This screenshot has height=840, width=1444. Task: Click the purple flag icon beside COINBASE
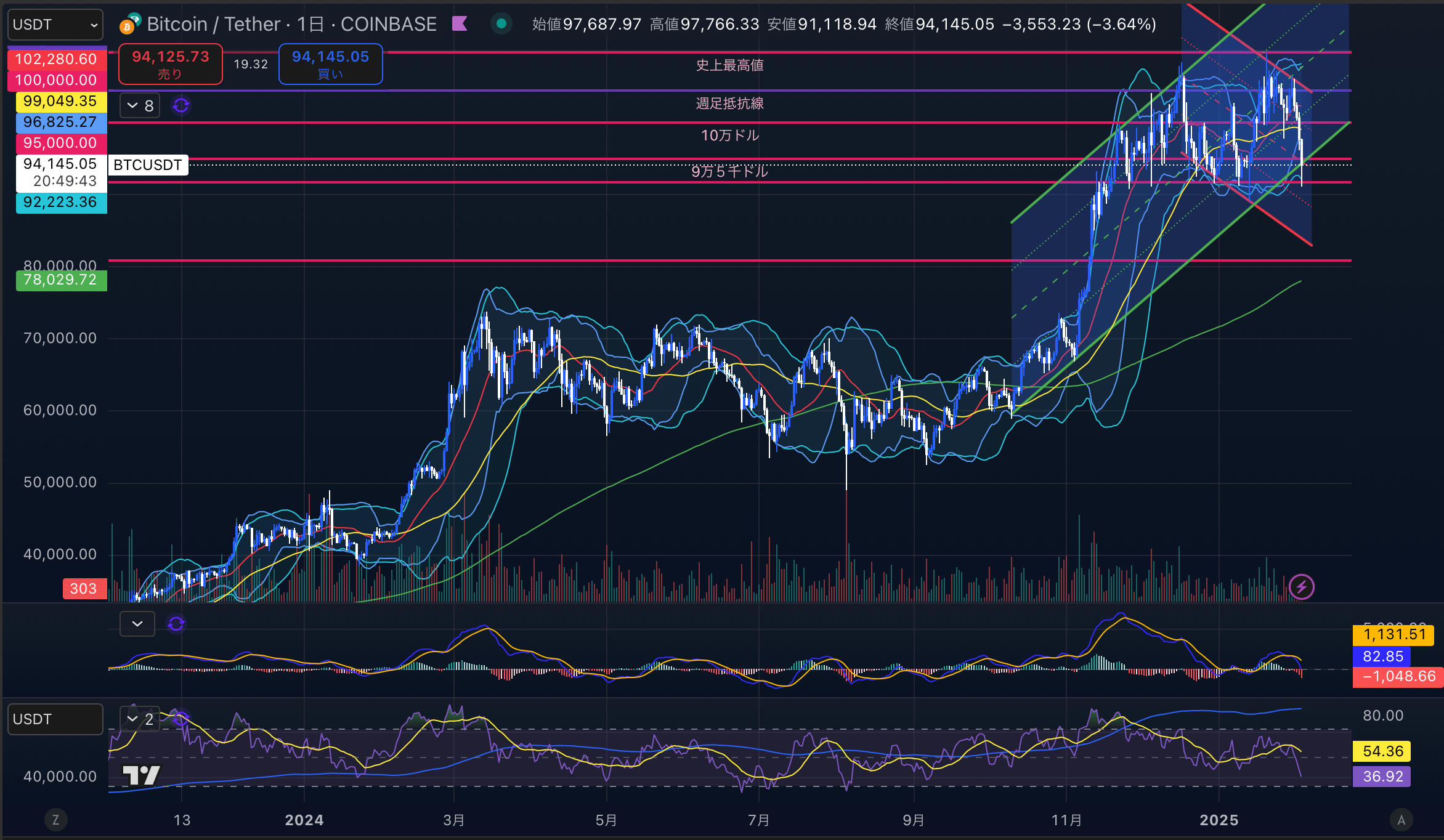[x=460, y=24]
